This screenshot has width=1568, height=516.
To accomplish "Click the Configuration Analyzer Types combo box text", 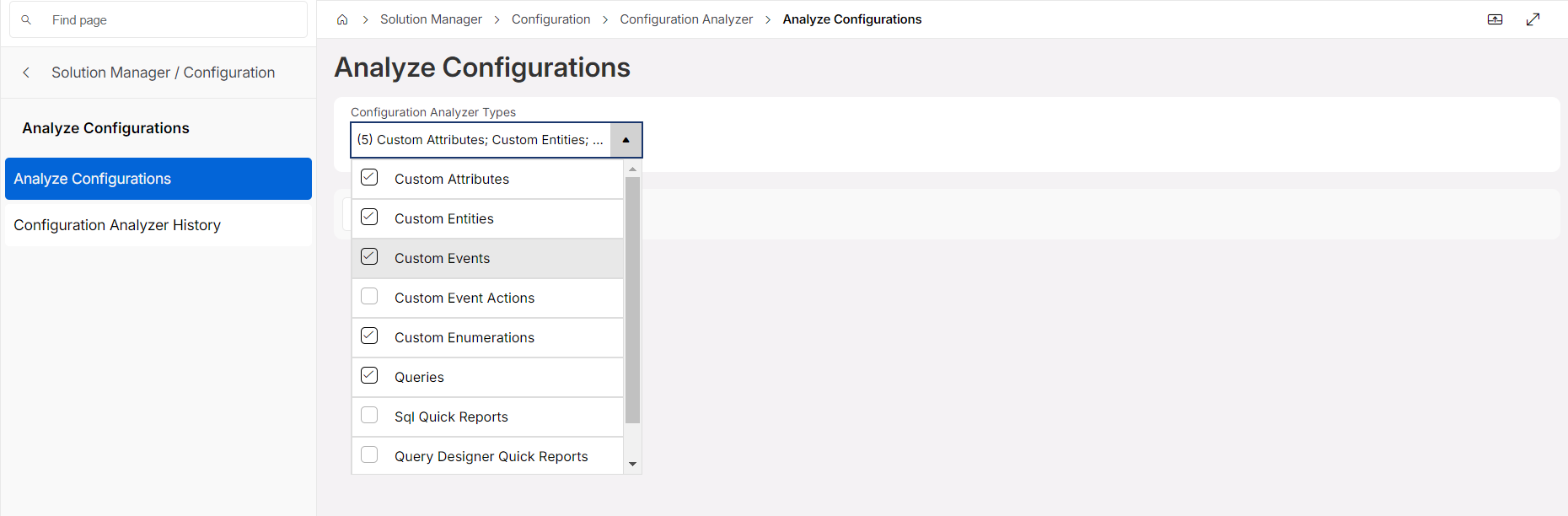I will click(x=480, y=140).
